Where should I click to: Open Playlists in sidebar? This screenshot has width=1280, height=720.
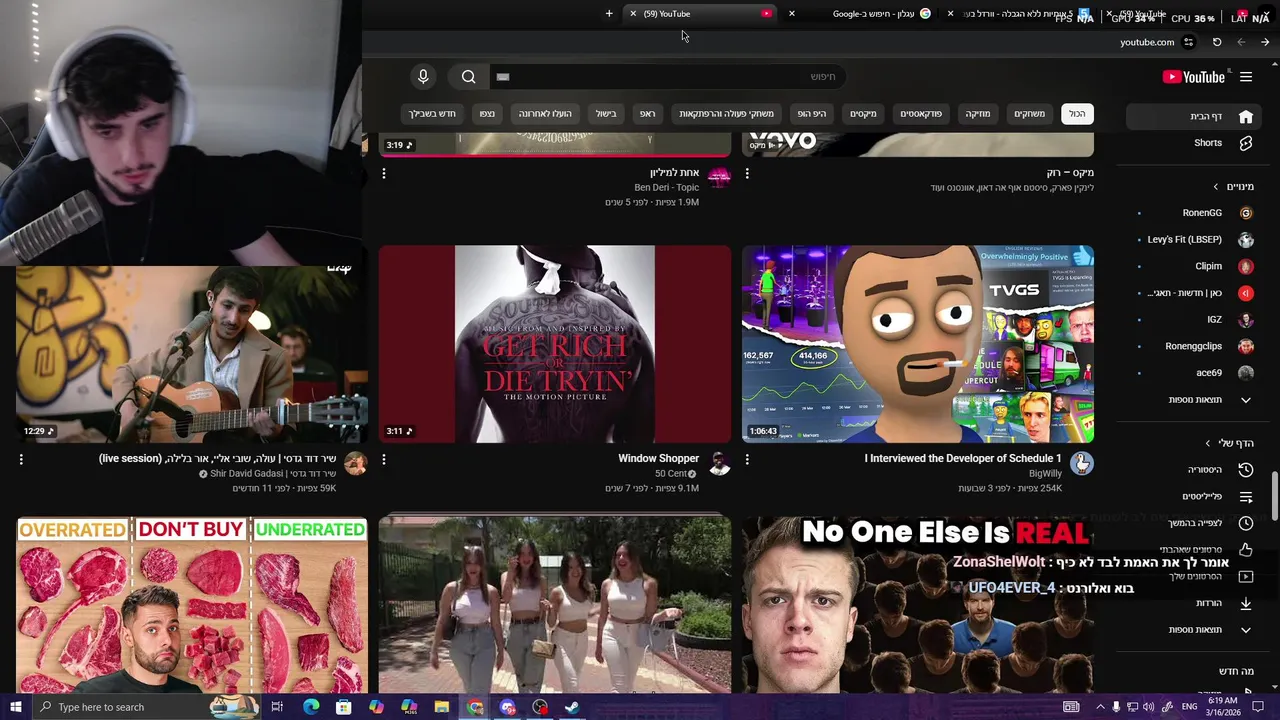1194,497
